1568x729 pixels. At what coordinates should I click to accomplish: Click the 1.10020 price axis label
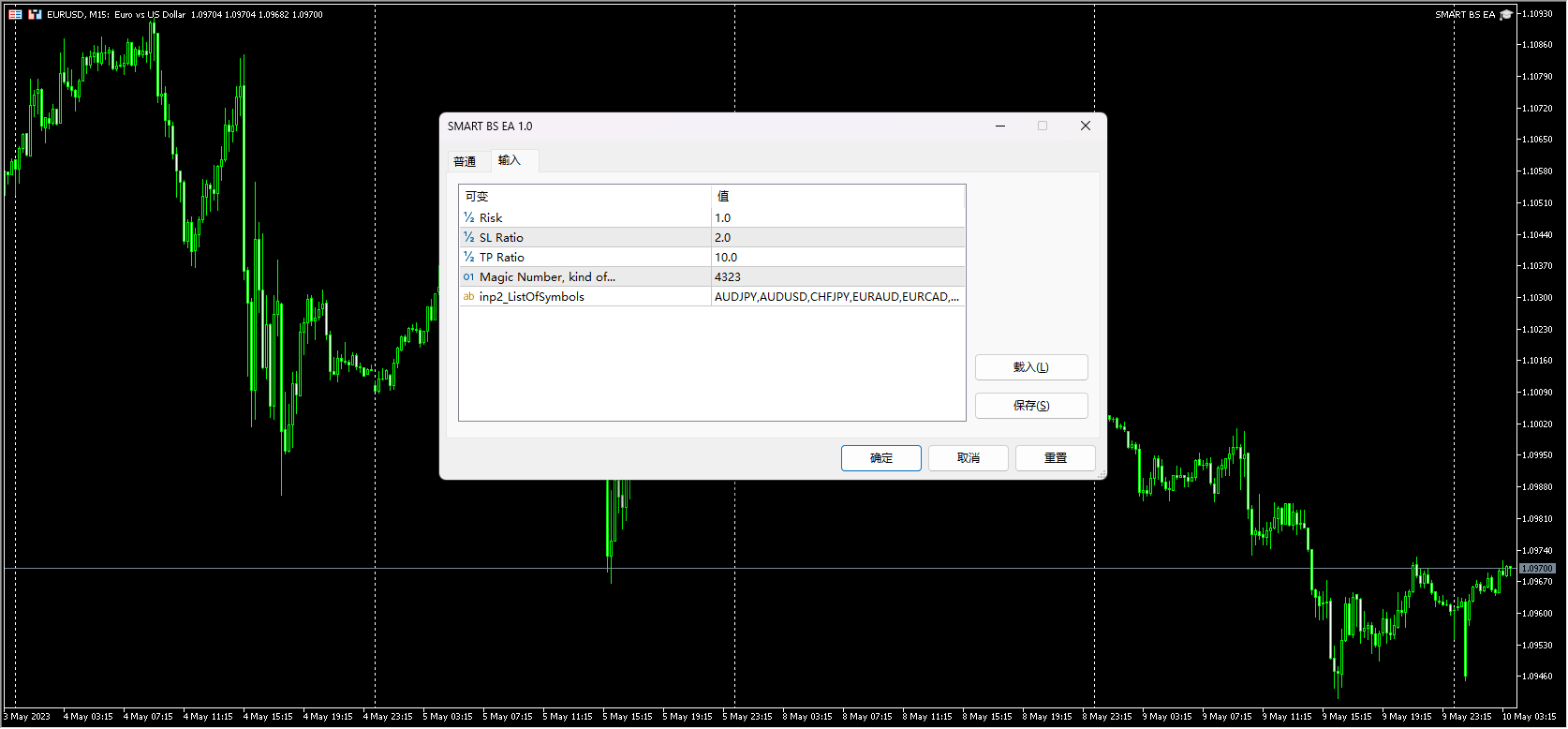click(1537, 424)
